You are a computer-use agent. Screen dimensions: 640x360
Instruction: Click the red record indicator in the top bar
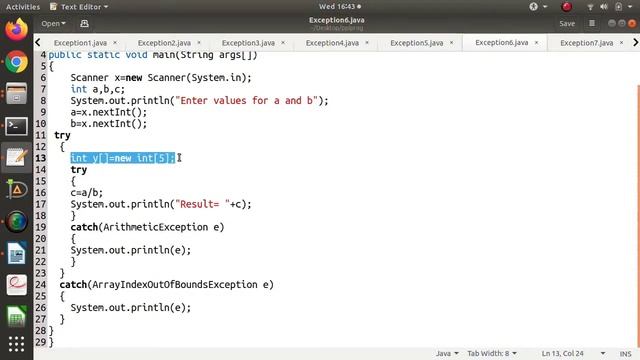point(567,7)
